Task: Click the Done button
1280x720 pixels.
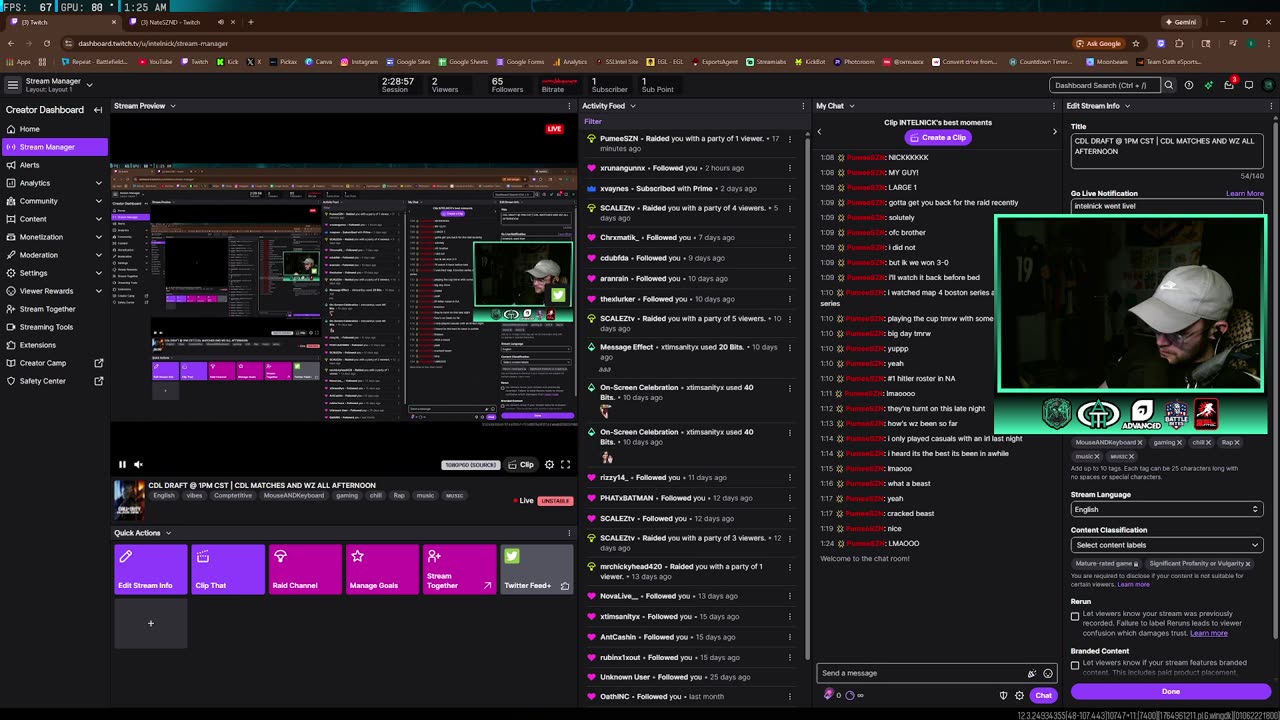Action: (1171, 692)
